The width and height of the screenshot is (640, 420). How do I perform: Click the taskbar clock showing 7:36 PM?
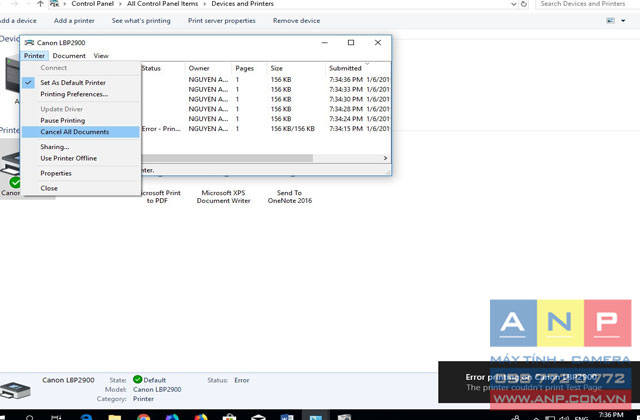611,415
